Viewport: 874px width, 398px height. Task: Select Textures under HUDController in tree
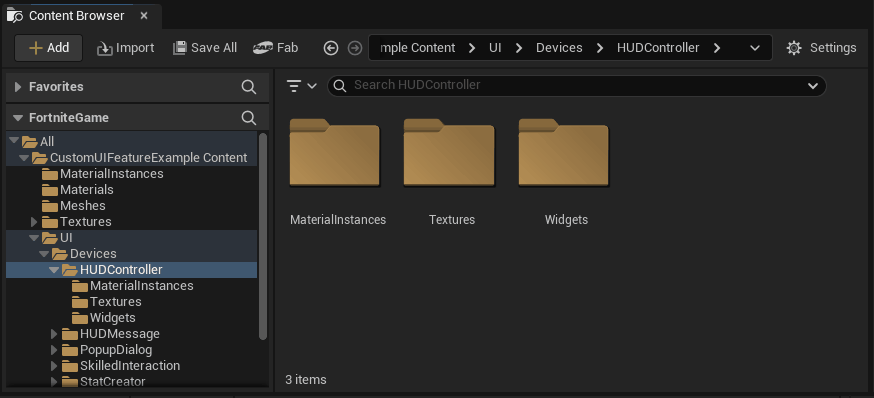132,302
